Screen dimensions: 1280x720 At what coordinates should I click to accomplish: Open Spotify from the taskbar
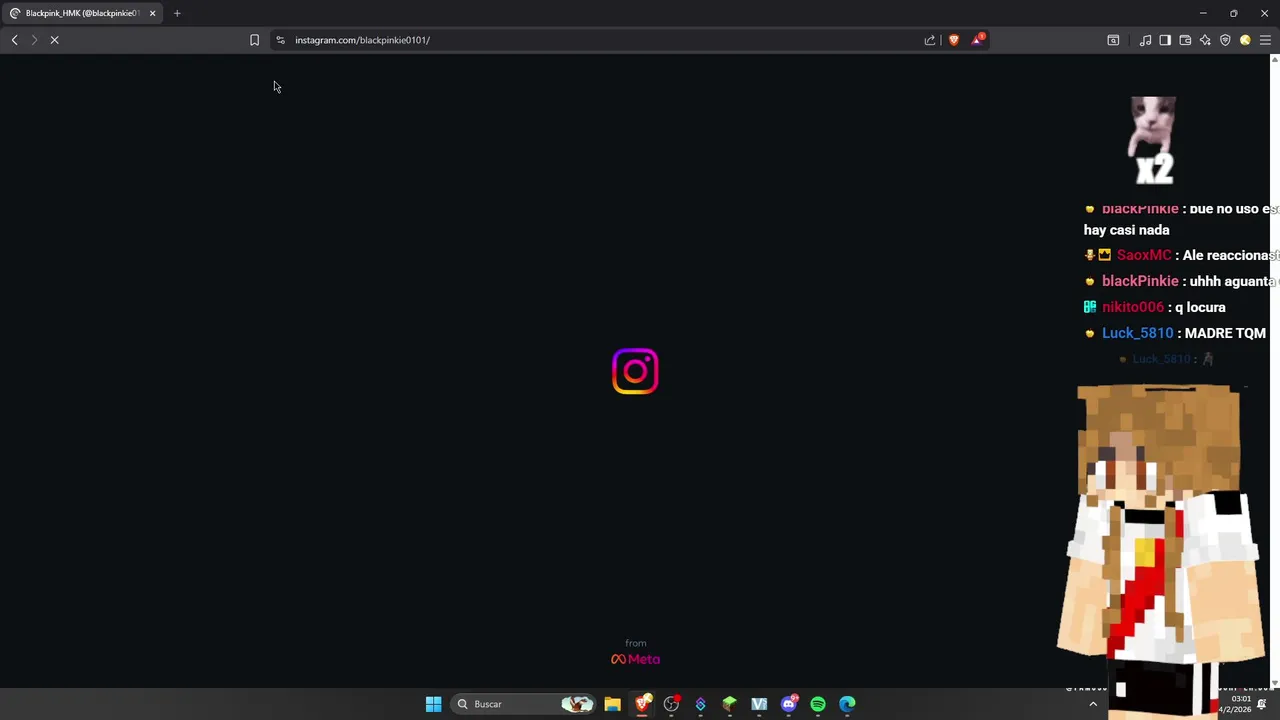pos(818,704)
